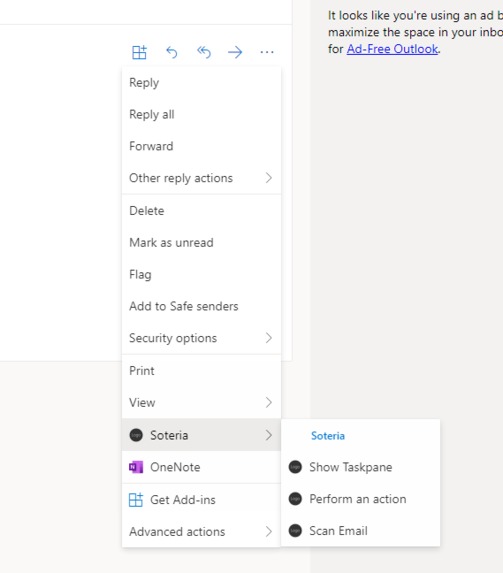The width and height of the screenshot is (503, 573).
Task: Select Show Taskpane text in Soteria submenu
Action: tap(351, 467)
